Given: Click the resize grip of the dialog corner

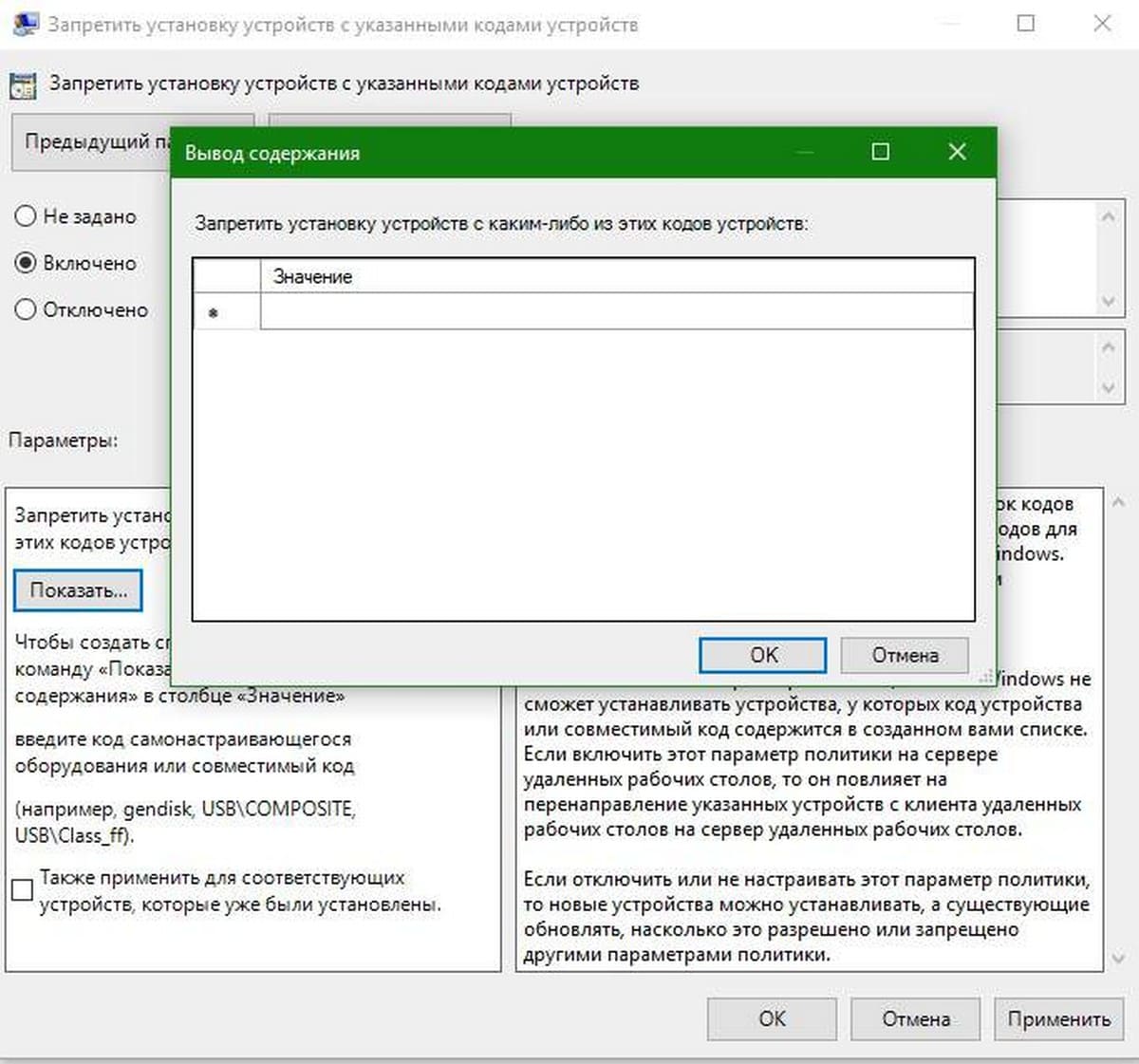Looking at the screenshot, I should click(987, 678).
